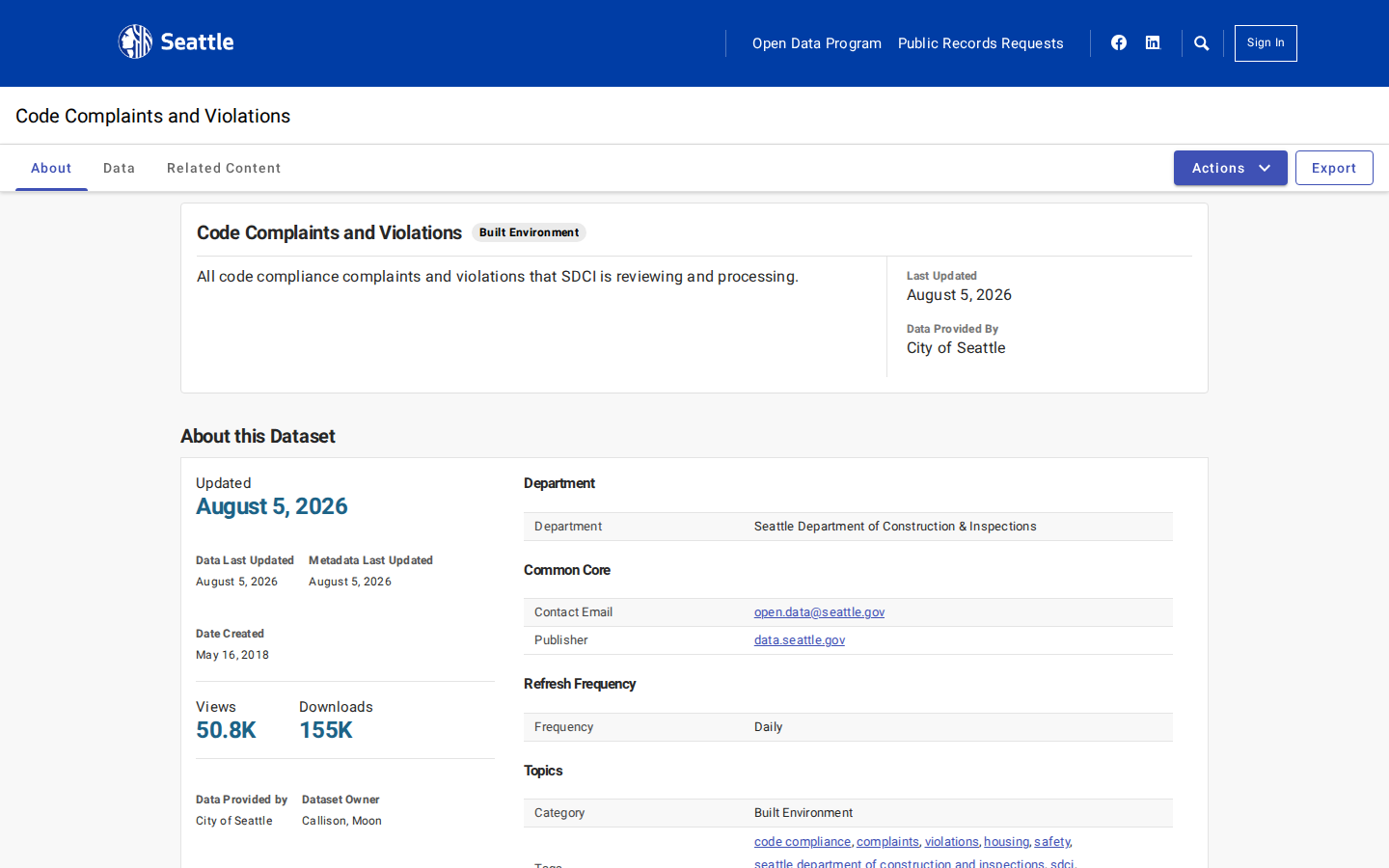1389x868 pixels.
Task: Switch to the About tab
Action: click(x=51, y=168)
